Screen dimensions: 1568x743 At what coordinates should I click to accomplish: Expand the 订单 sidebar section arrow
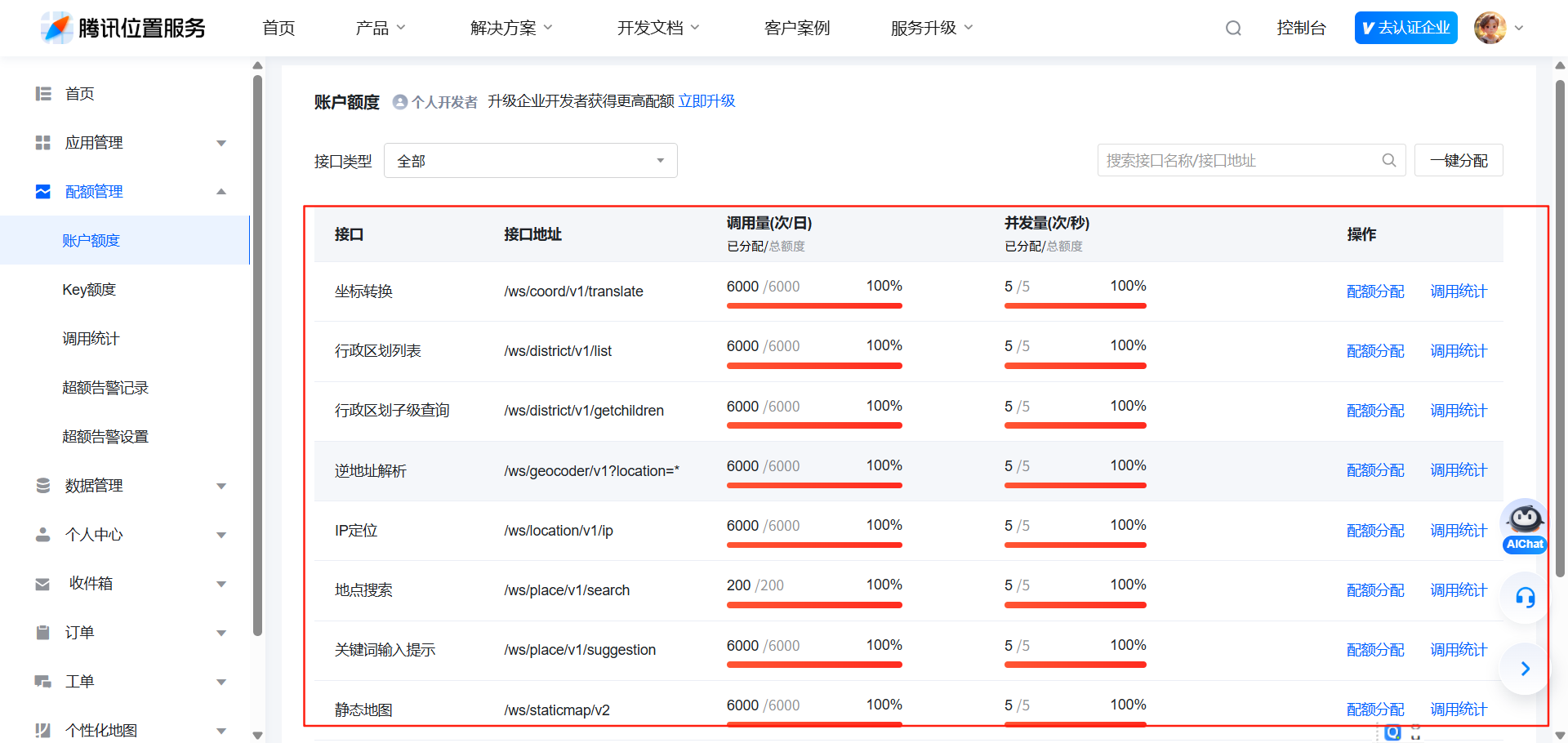coord(221,633)
